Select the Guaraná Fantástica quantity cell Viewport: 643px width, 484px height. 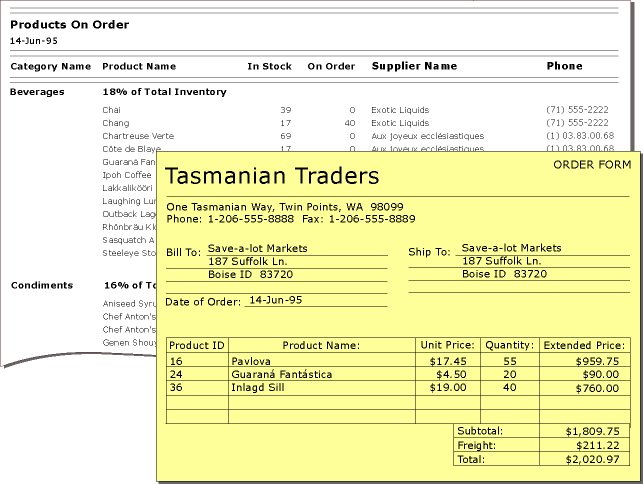509,374
